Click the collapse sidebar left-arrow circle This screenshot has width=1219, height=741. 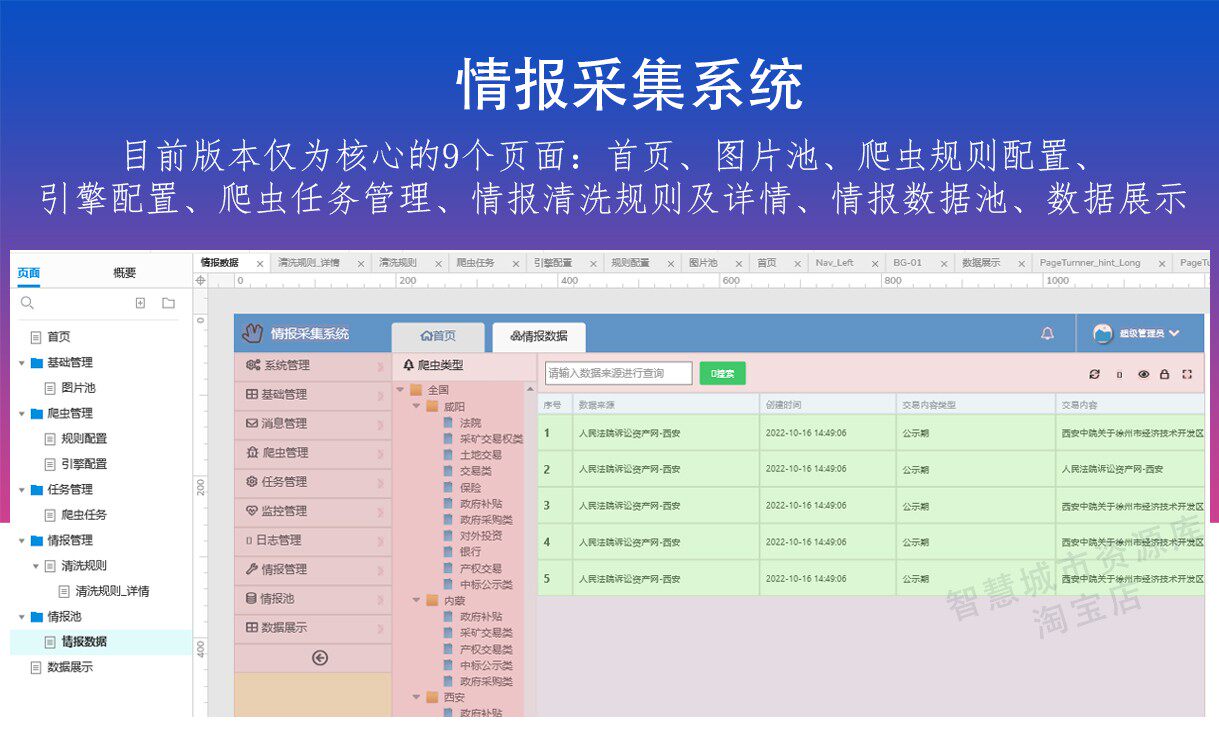point(320,657)
